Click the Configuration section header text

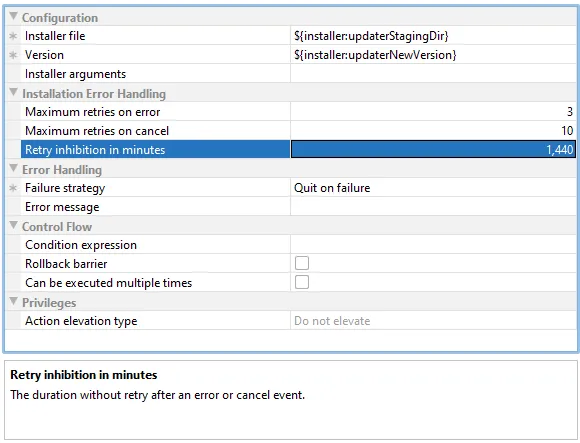point(60,18)
